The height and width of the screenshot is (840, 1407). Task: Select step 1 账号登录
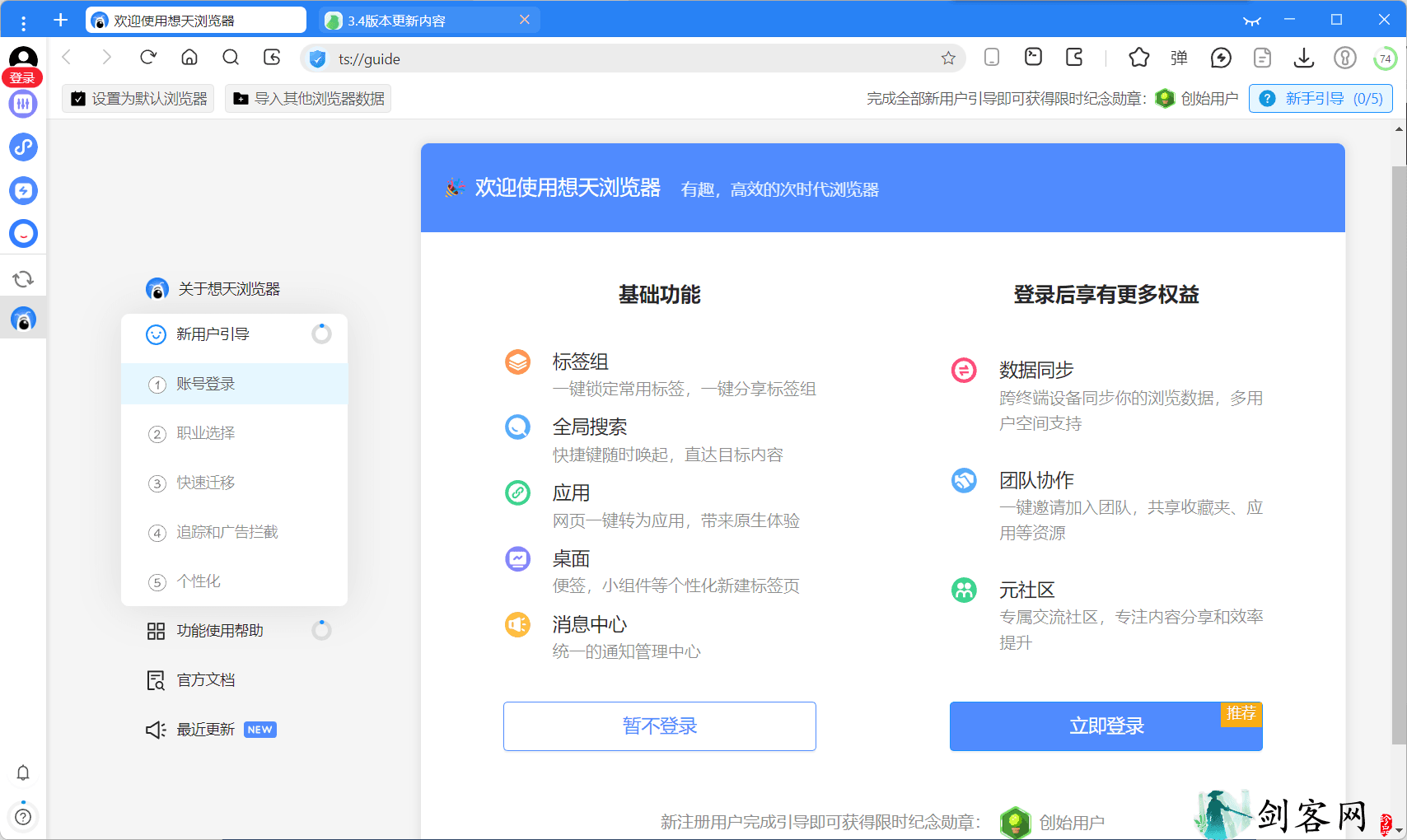click(235, 384)
